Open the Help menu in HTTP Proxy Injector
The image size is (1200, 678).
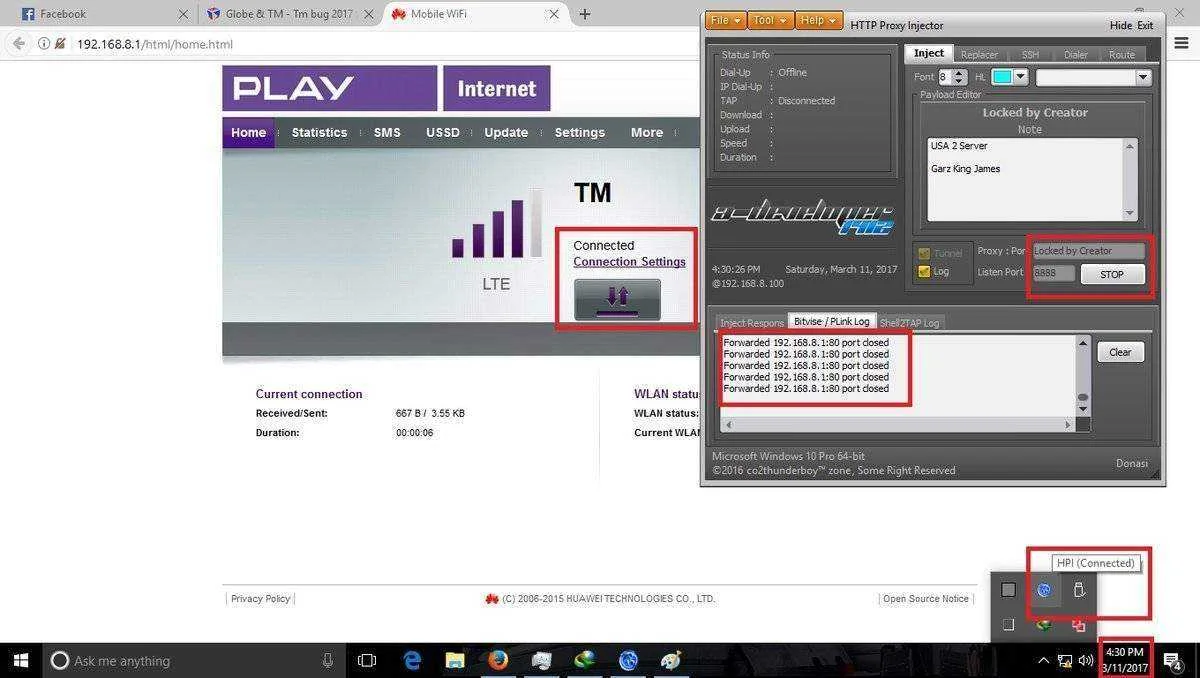tap(818, 21)
